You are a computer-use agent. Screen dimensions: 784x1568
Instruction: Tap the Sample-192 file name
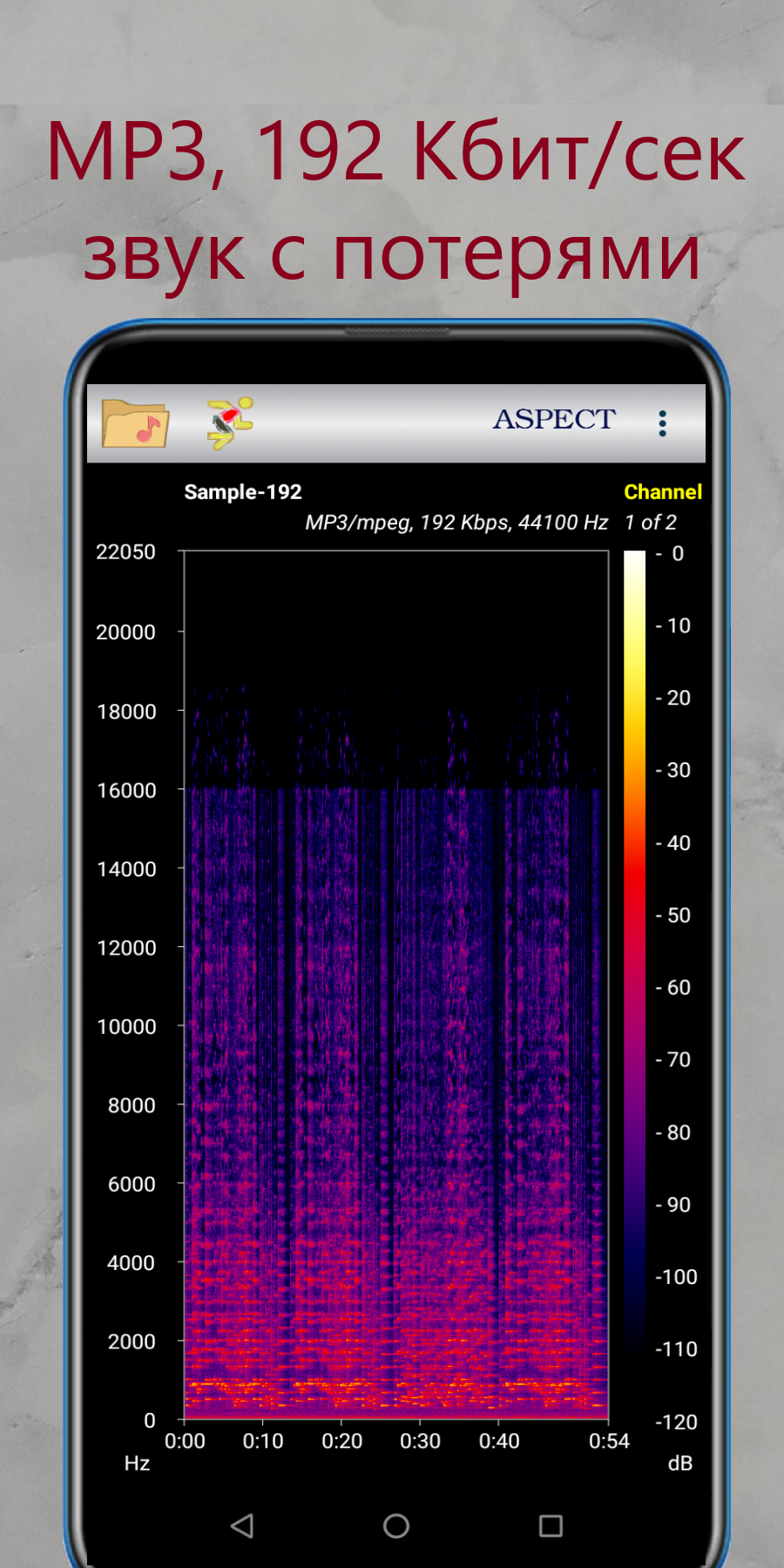pos(243,492)
